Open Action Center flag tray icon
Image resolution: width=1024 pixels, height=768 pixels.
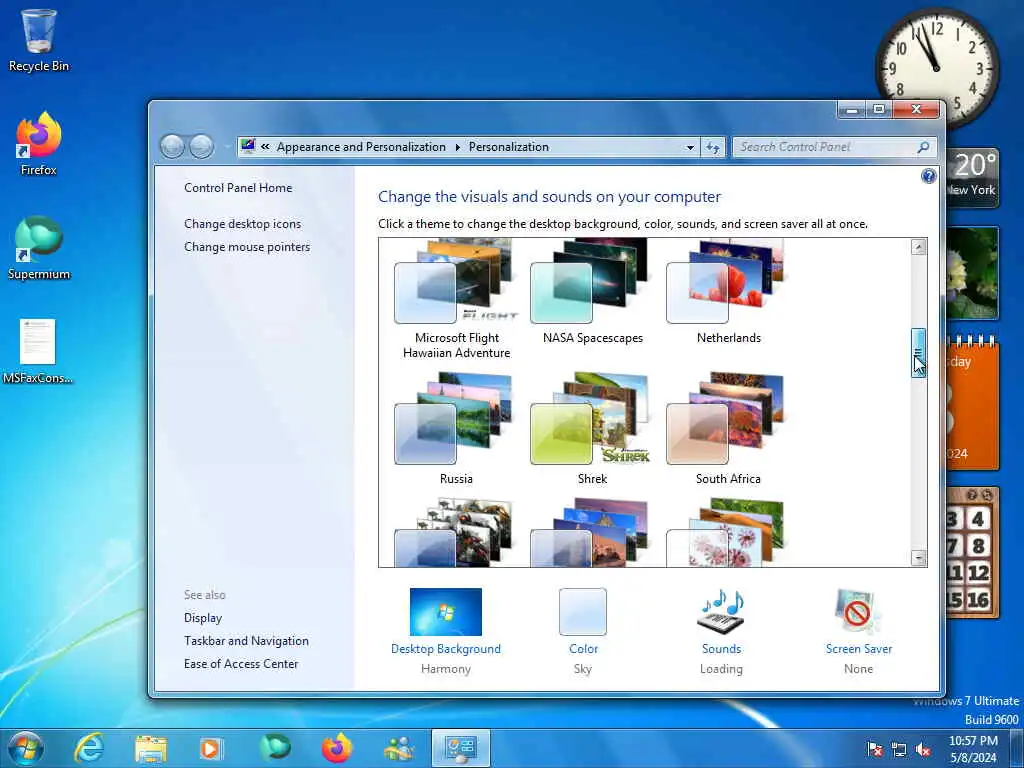(874, 750)
